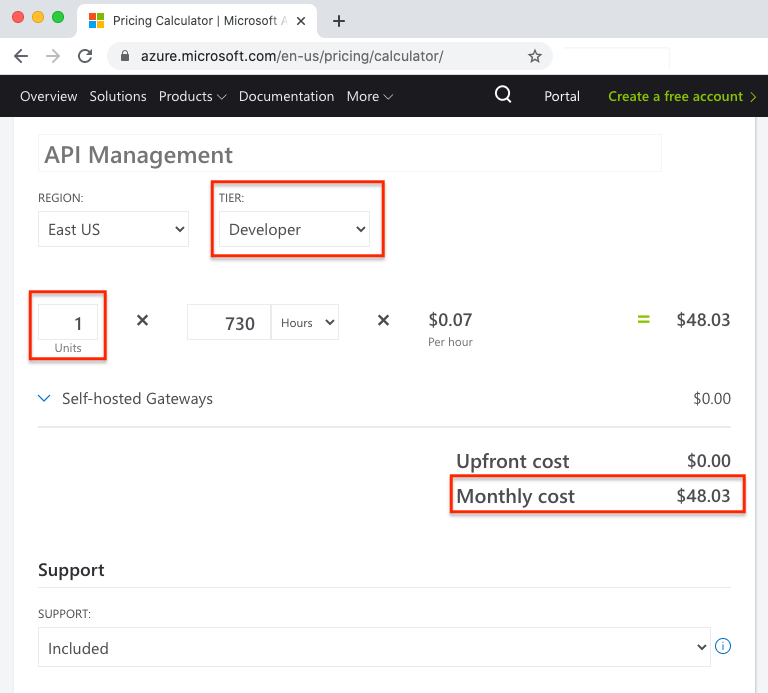Open the Azure site search icon

pyautogui.click(x=503, y=95)
